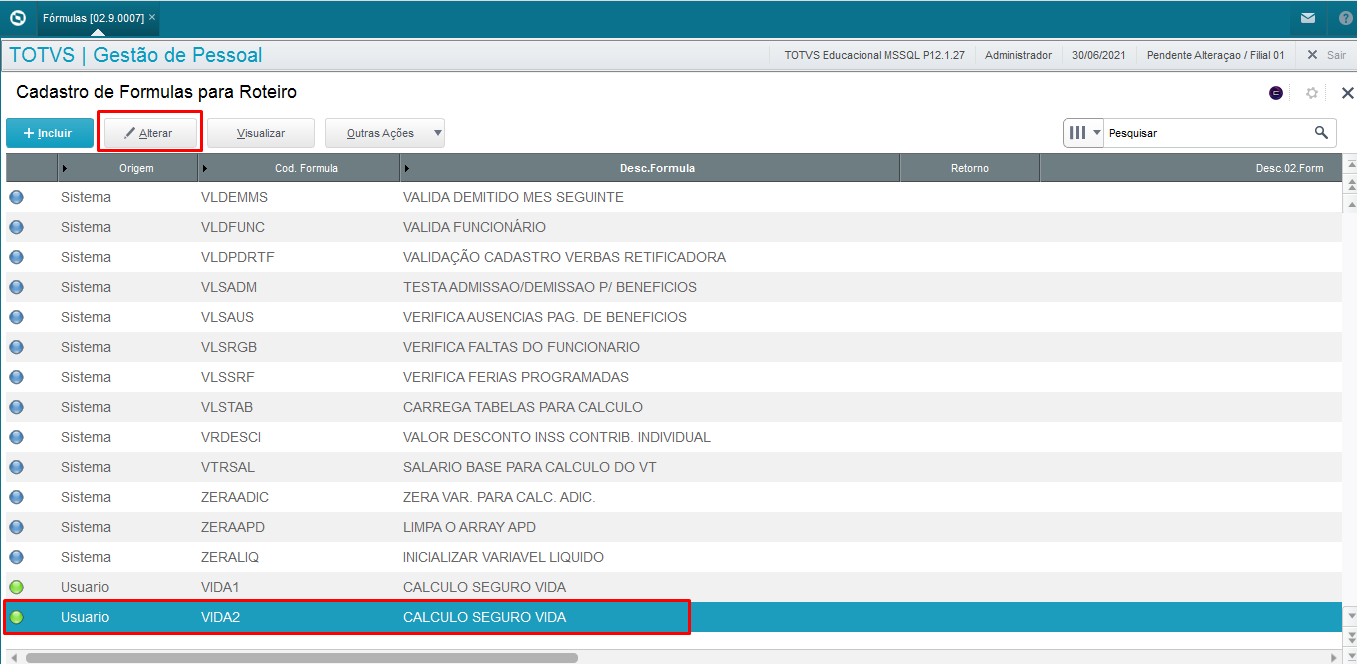Image resolution: width=1357 pixels, height=664 pixels.
Task: Click the Retorno column header
Action: click(x=970, y=168)
